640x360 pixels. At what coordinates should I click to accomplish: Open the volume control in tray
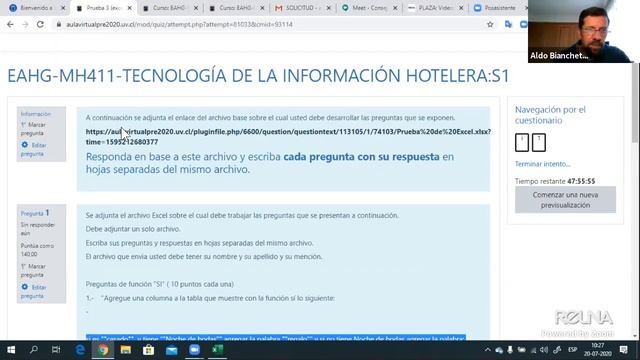coord(544,350)
